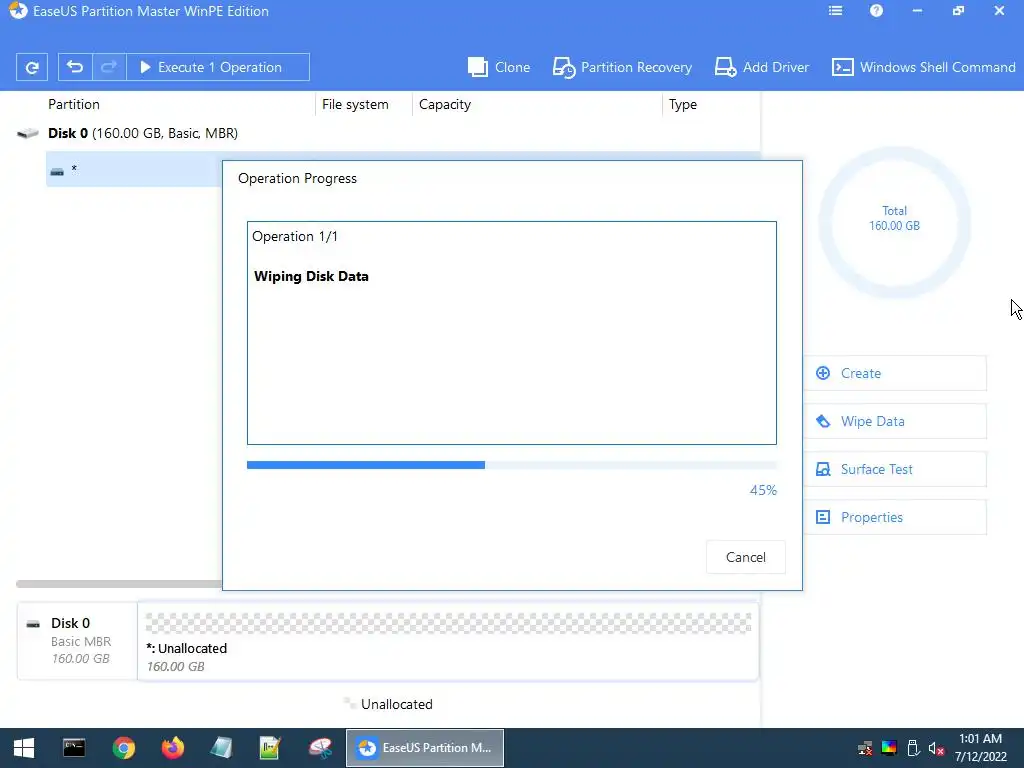Click the 45% progress text
The height and width of the screenshot is (768, 1024).
763,490
